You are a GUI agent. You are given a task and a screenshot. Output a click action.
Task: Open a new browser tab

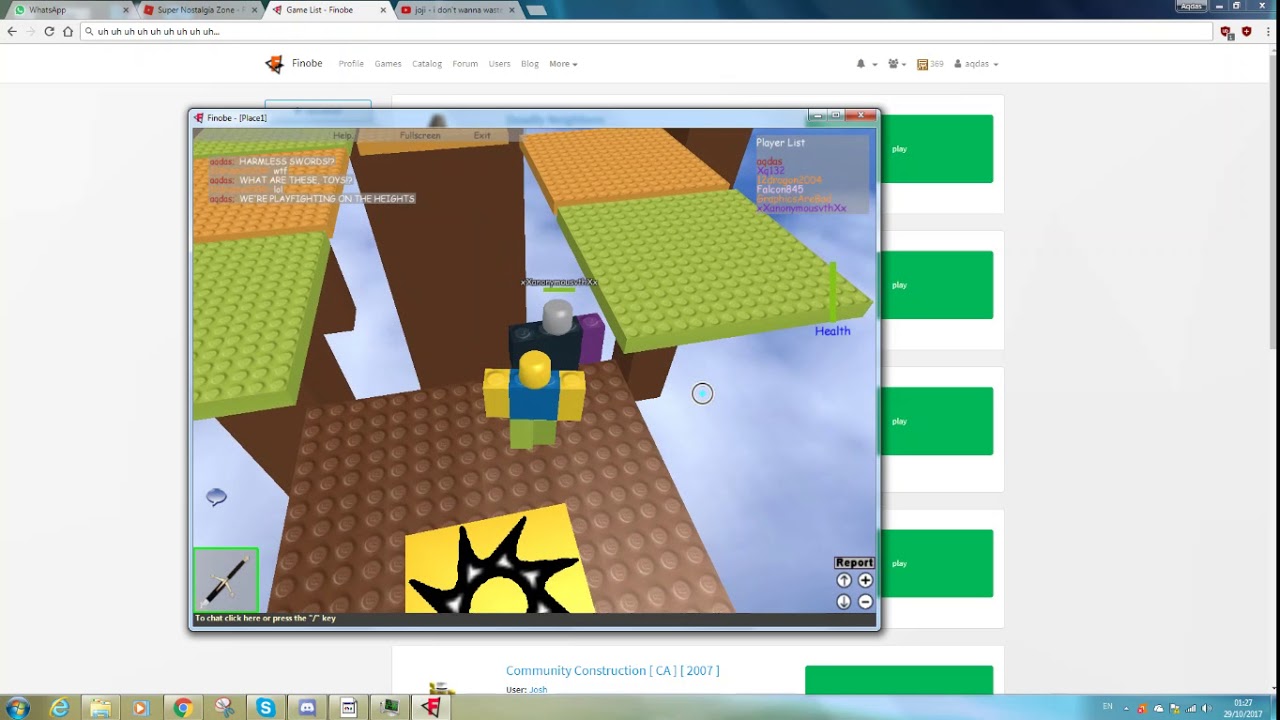(536, 10)
